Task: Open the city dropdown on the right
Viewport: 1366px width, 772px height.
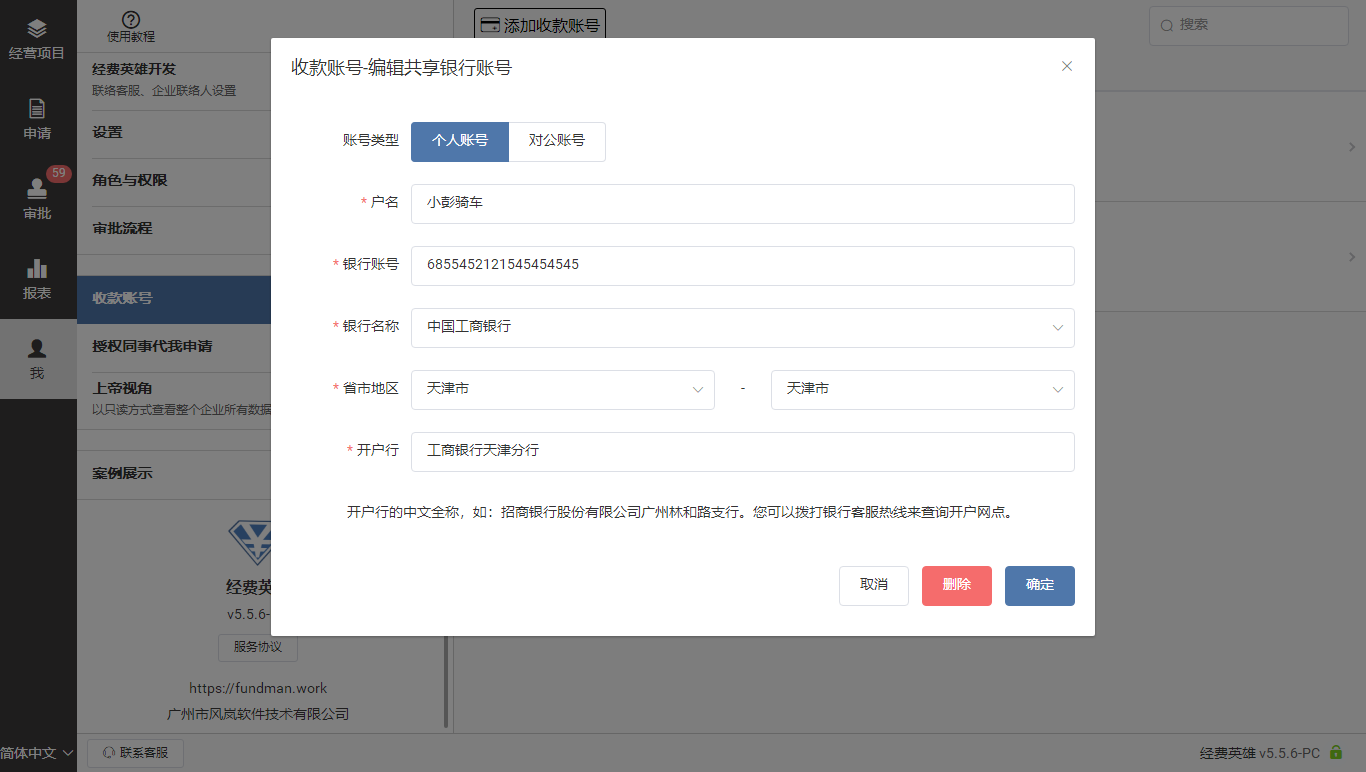Action: (x=922, y=389)
